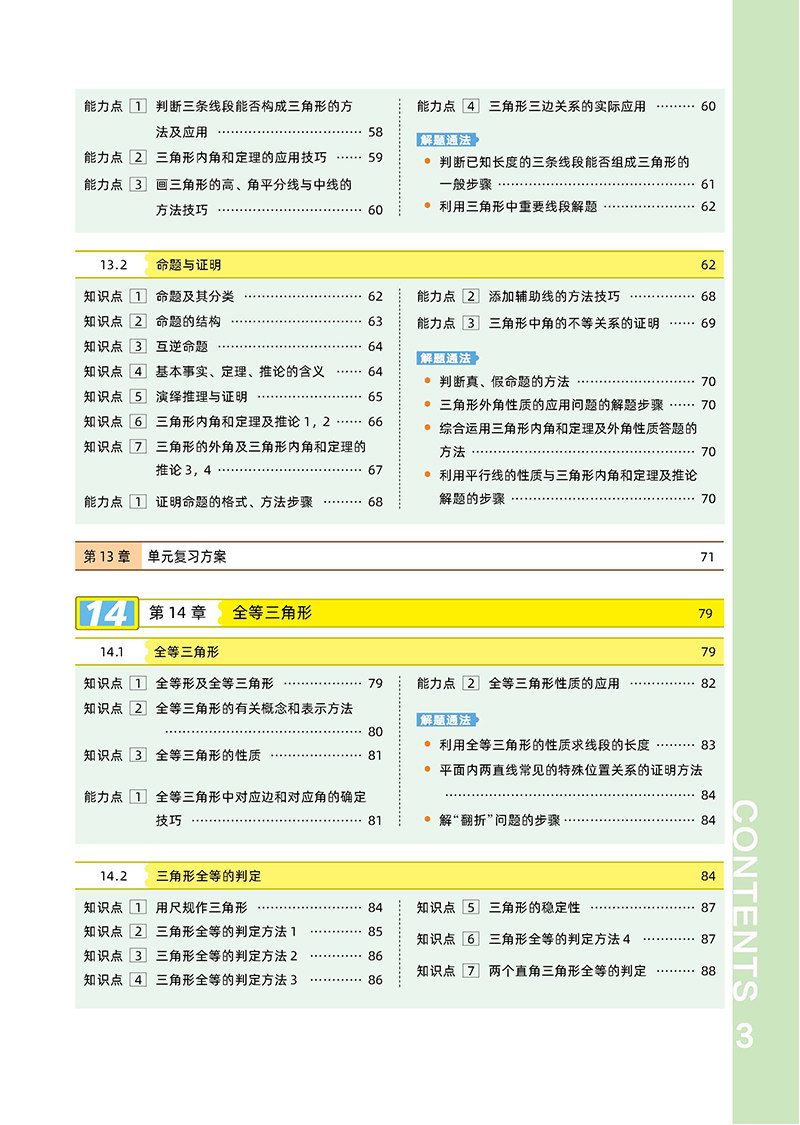Click page number 71 of 单元复习方案
This screenshot has width=800, height=1125.
pos(707,557)
